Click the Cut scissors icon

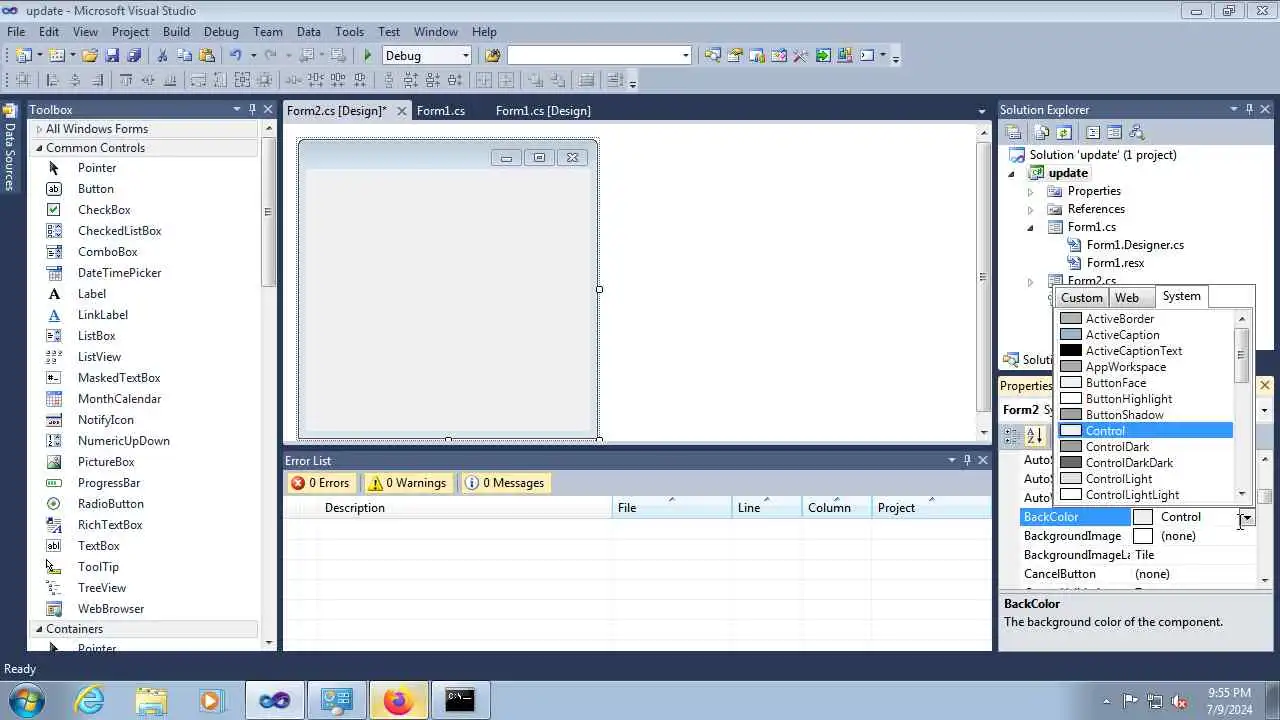pos(162,56)
